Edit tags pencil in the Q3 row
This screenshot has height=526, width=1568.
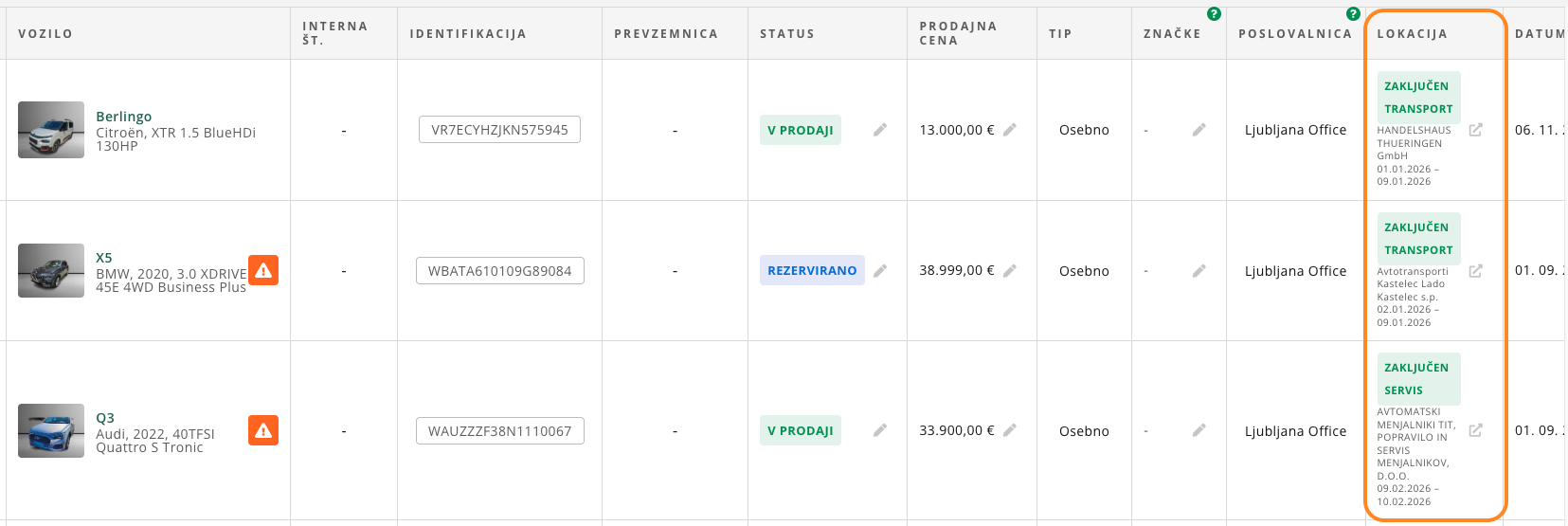pyautogui.click(x=1199, y=430)
